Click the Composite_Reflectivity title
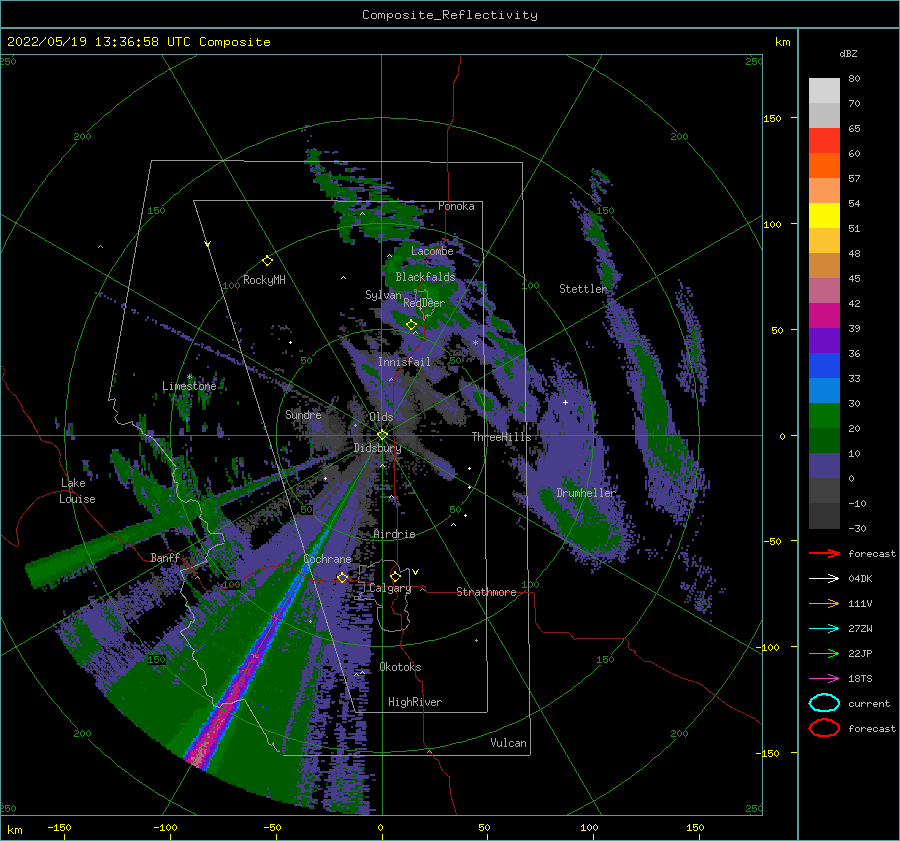 click(450, 15)
